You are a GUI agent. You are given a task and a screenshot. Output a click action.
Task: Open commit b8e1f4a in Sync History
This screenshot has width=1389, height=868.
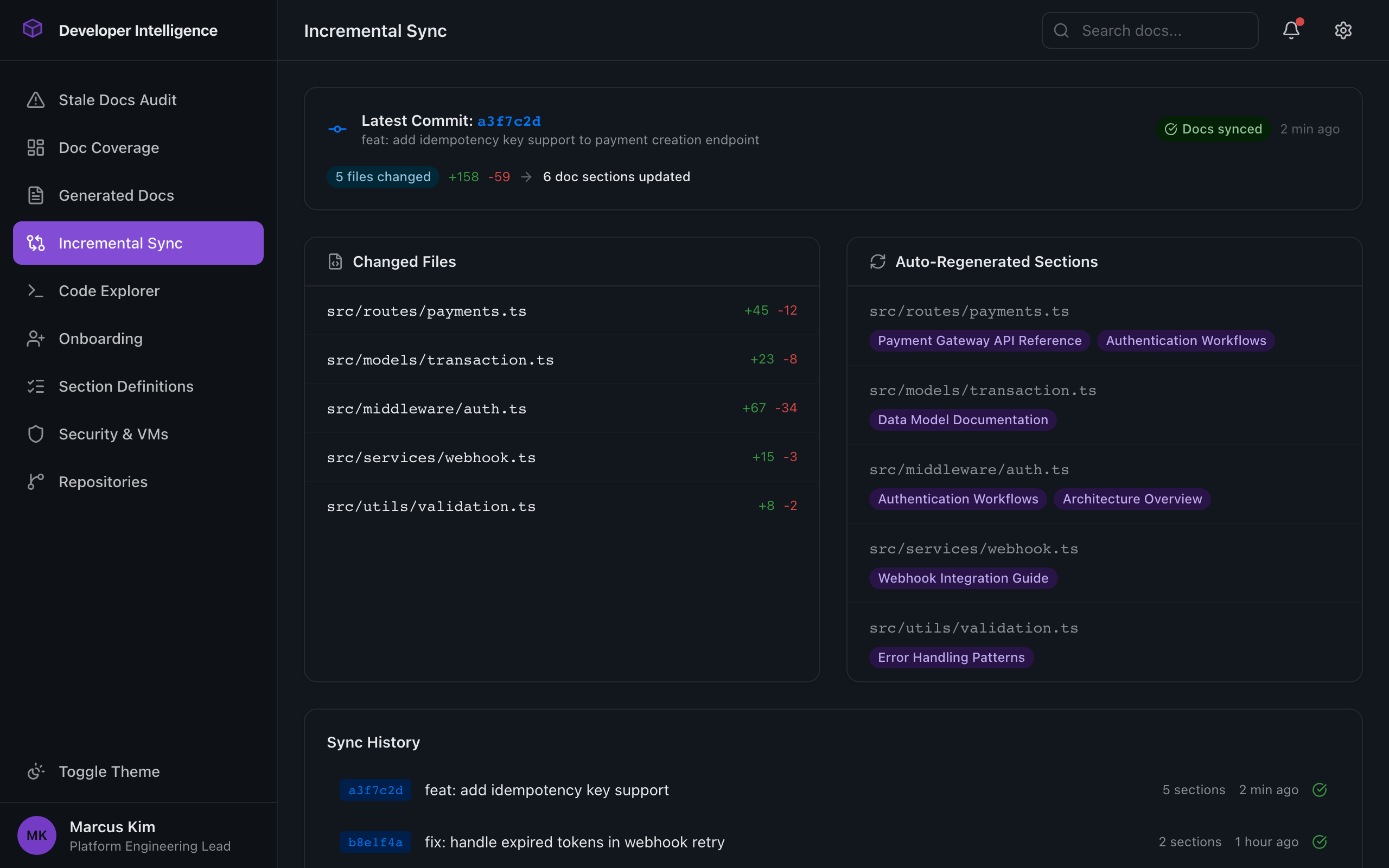(375, 841)
